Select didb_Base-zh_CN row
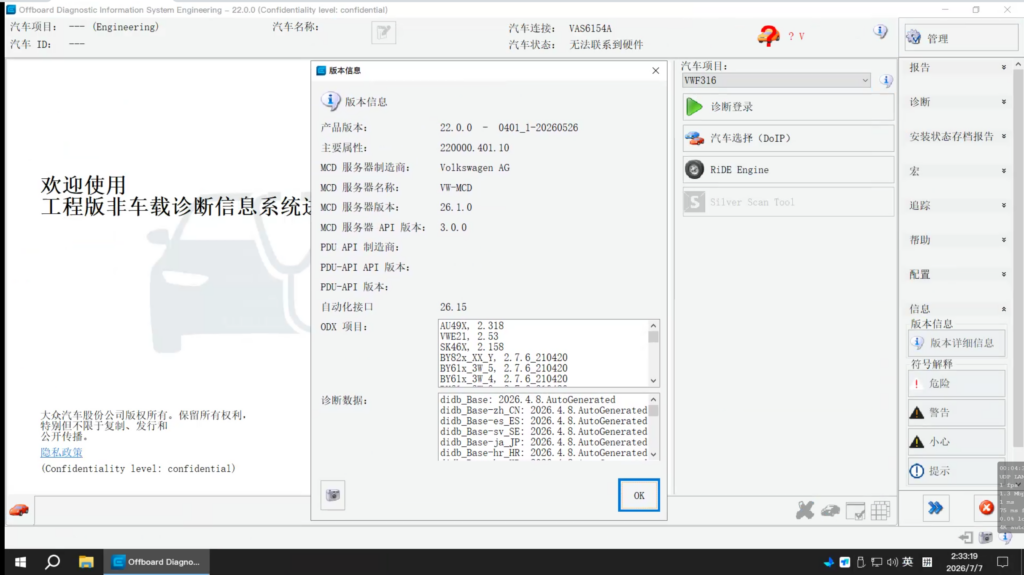This screenshot has height=575, width=1024. point(543,410)
